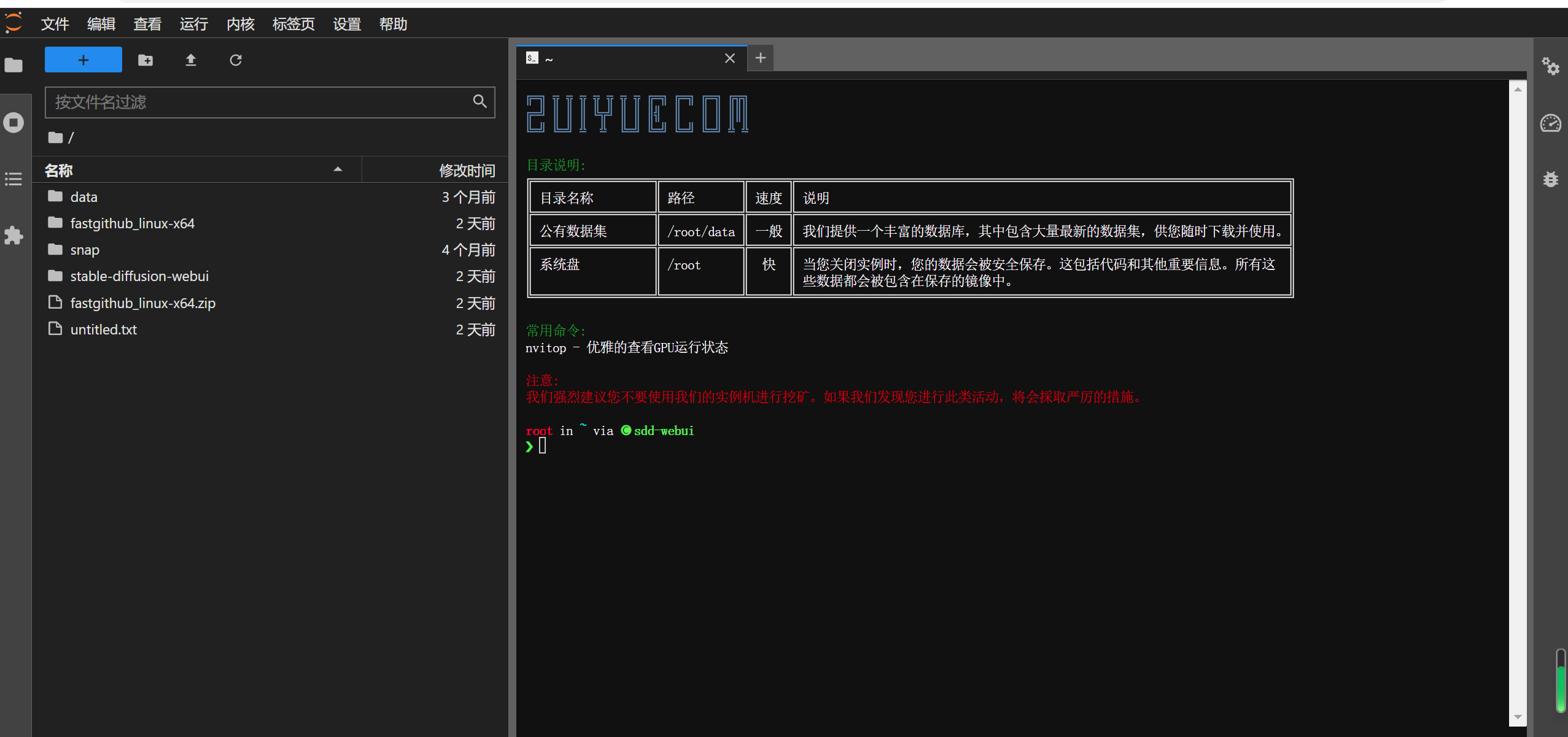Open the 运行 menu
Screen dimensions: 1568x737
[x=194, y=24]
